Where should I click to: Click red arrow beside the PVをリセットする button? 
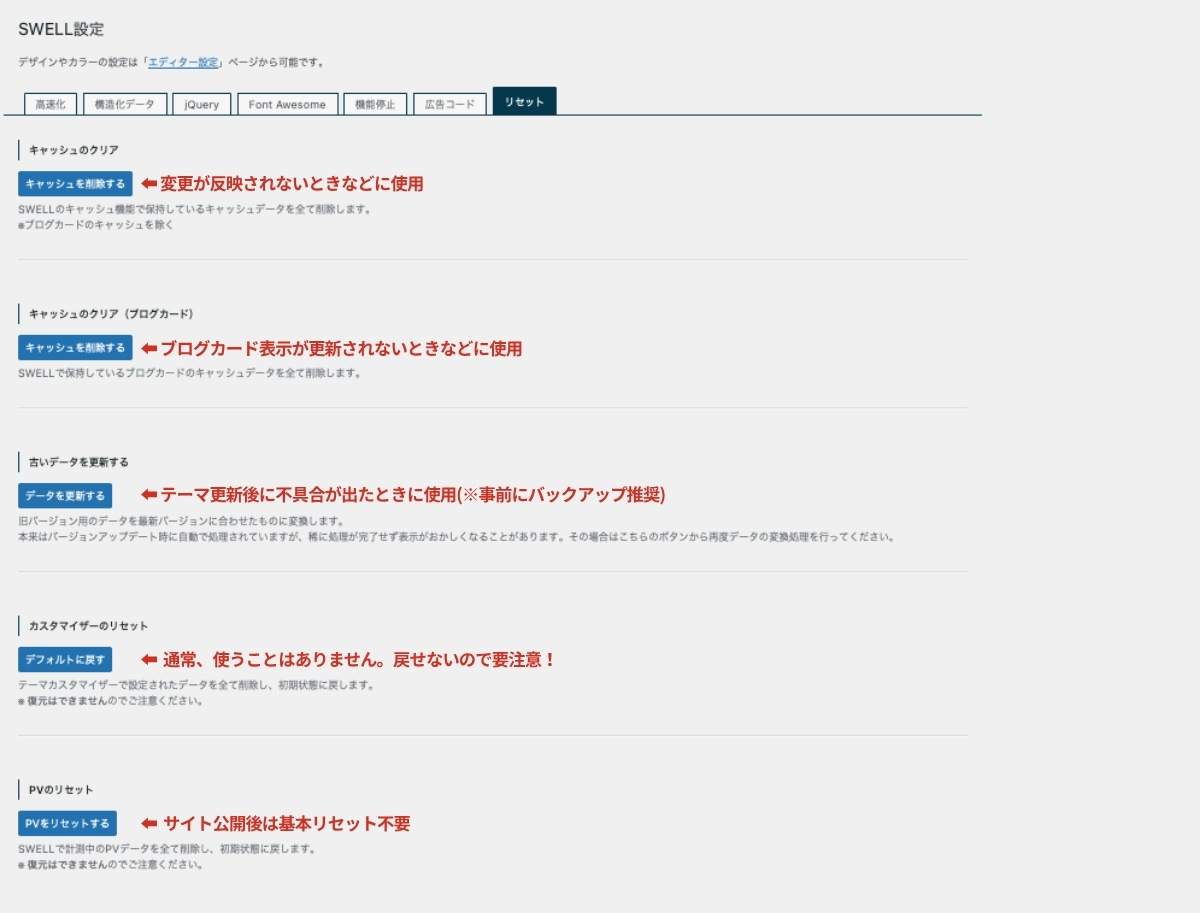149,824
